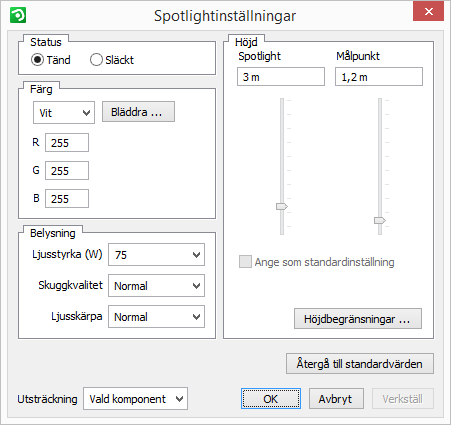Open Höjdbegränsningar ... settings

point(358,319)
